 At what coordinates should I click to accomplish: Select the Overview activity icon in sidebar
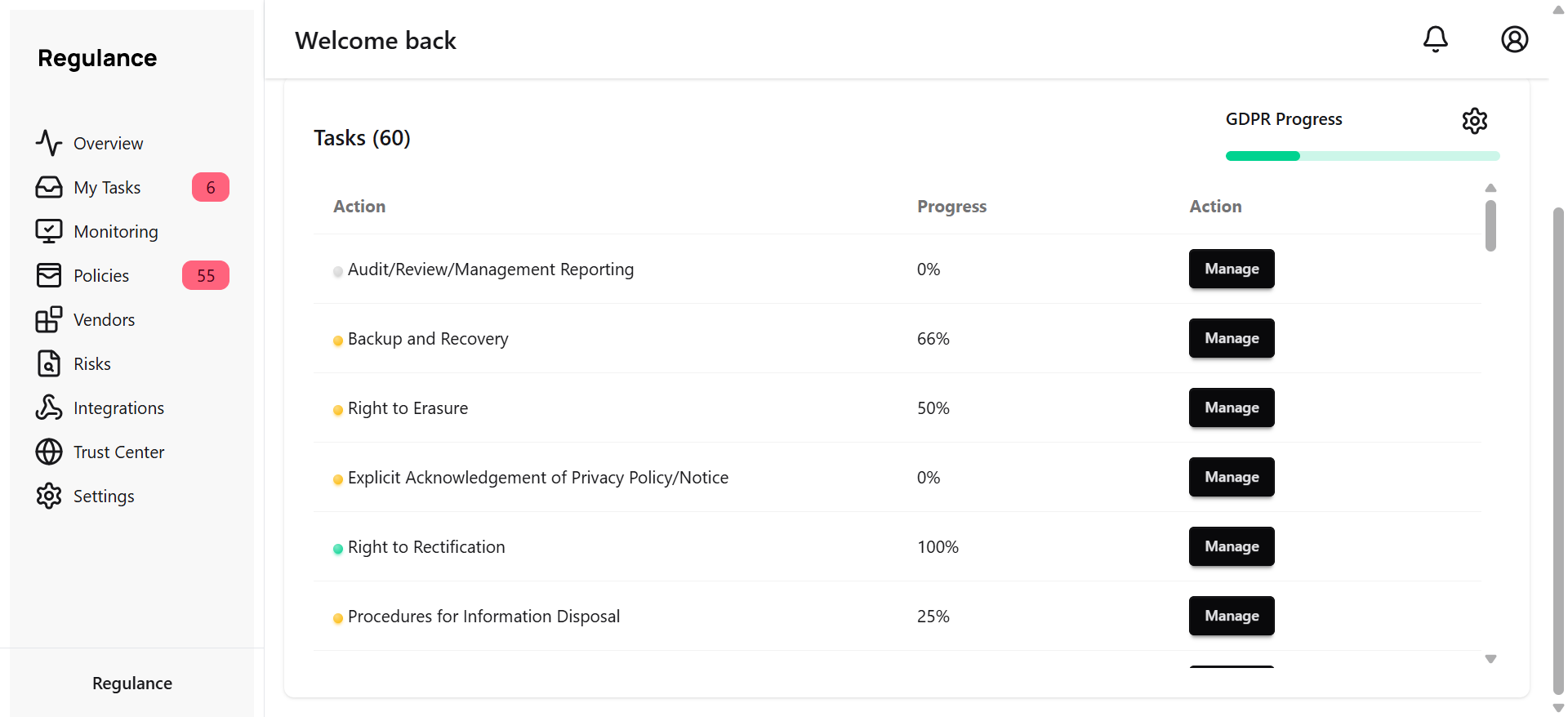(x=49, y=143)
